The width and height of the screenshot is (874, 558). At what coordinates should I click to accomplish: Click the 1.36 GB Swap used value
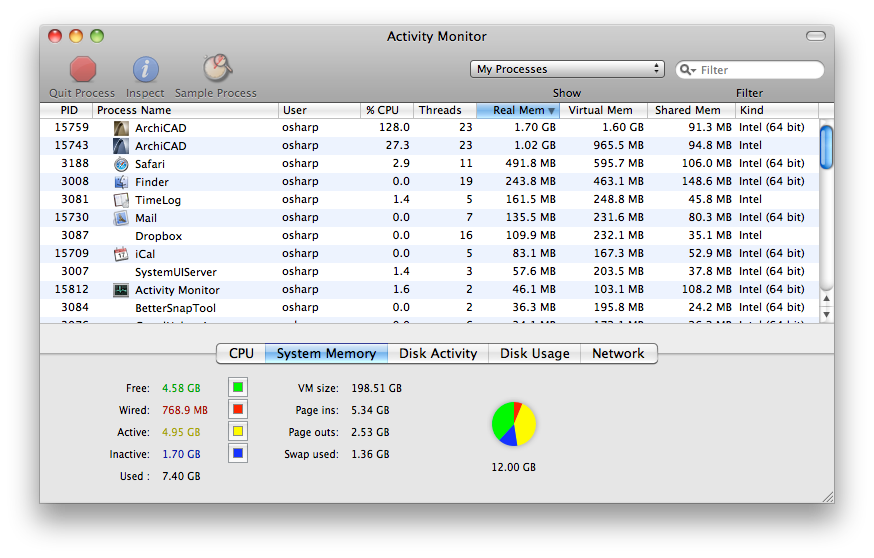pos(370,454)
